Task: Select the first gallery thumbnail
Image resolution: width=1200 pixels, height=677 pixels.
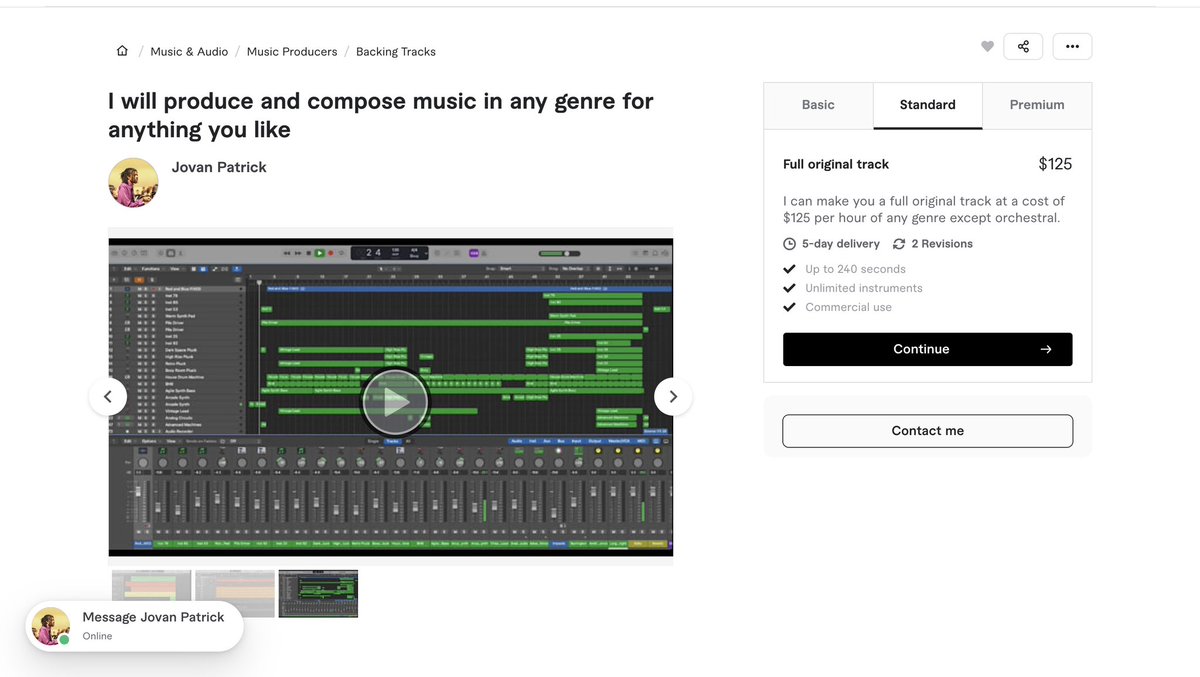Action: [x=151, y=594]
